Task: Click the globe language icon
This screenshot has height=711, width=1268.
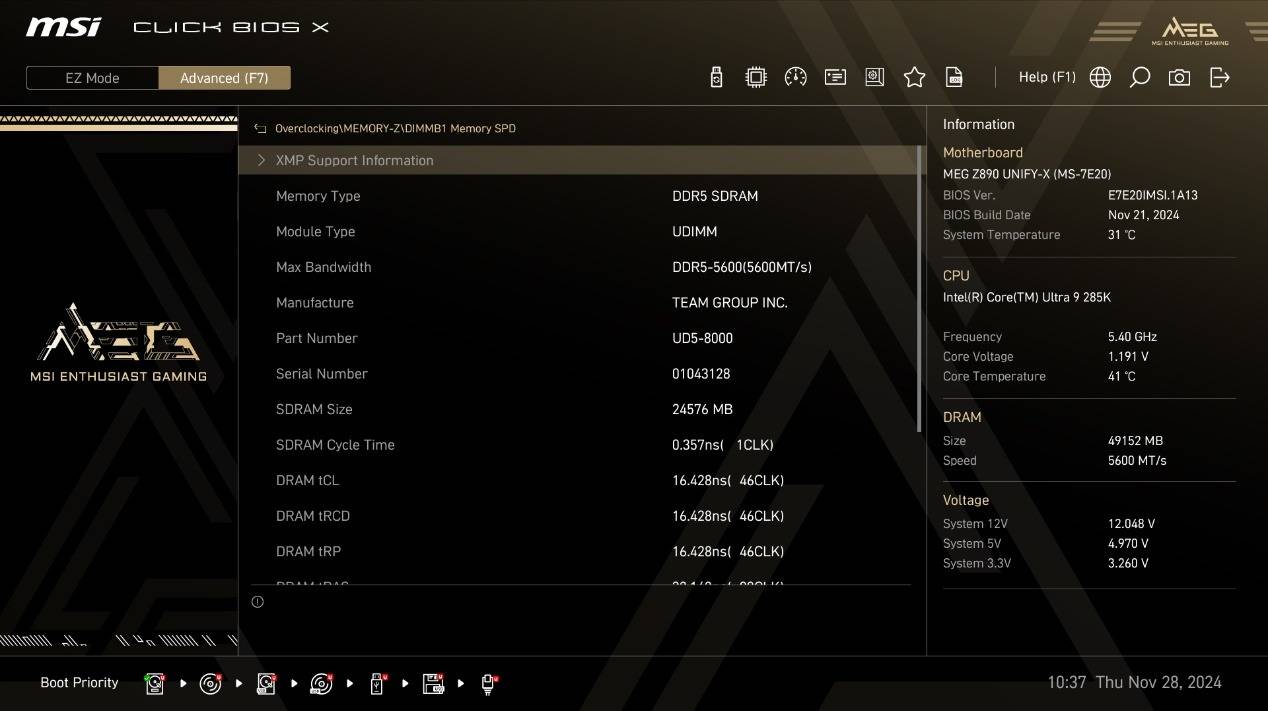Action: click(x=1100, y=77)
